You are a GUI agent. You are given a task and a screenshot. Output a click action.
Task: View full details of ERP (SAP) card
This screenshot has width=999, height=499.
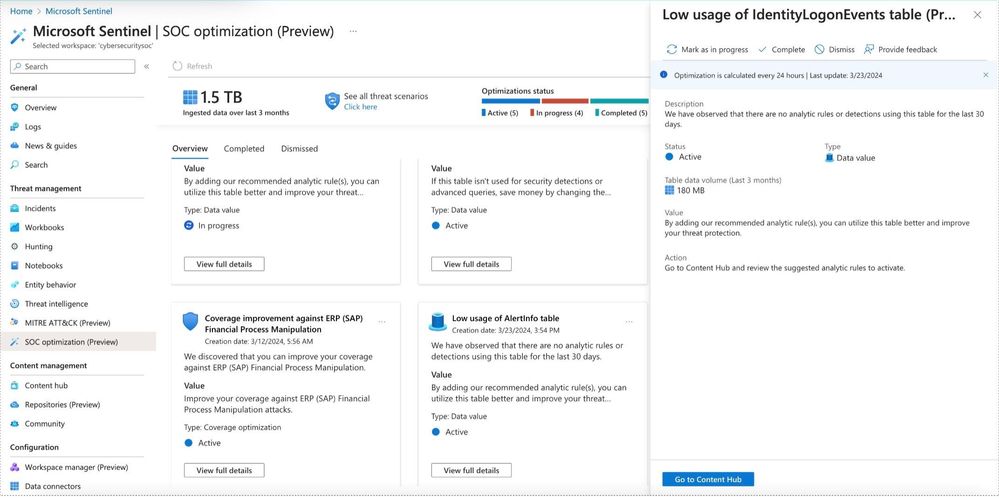point(224,470)
